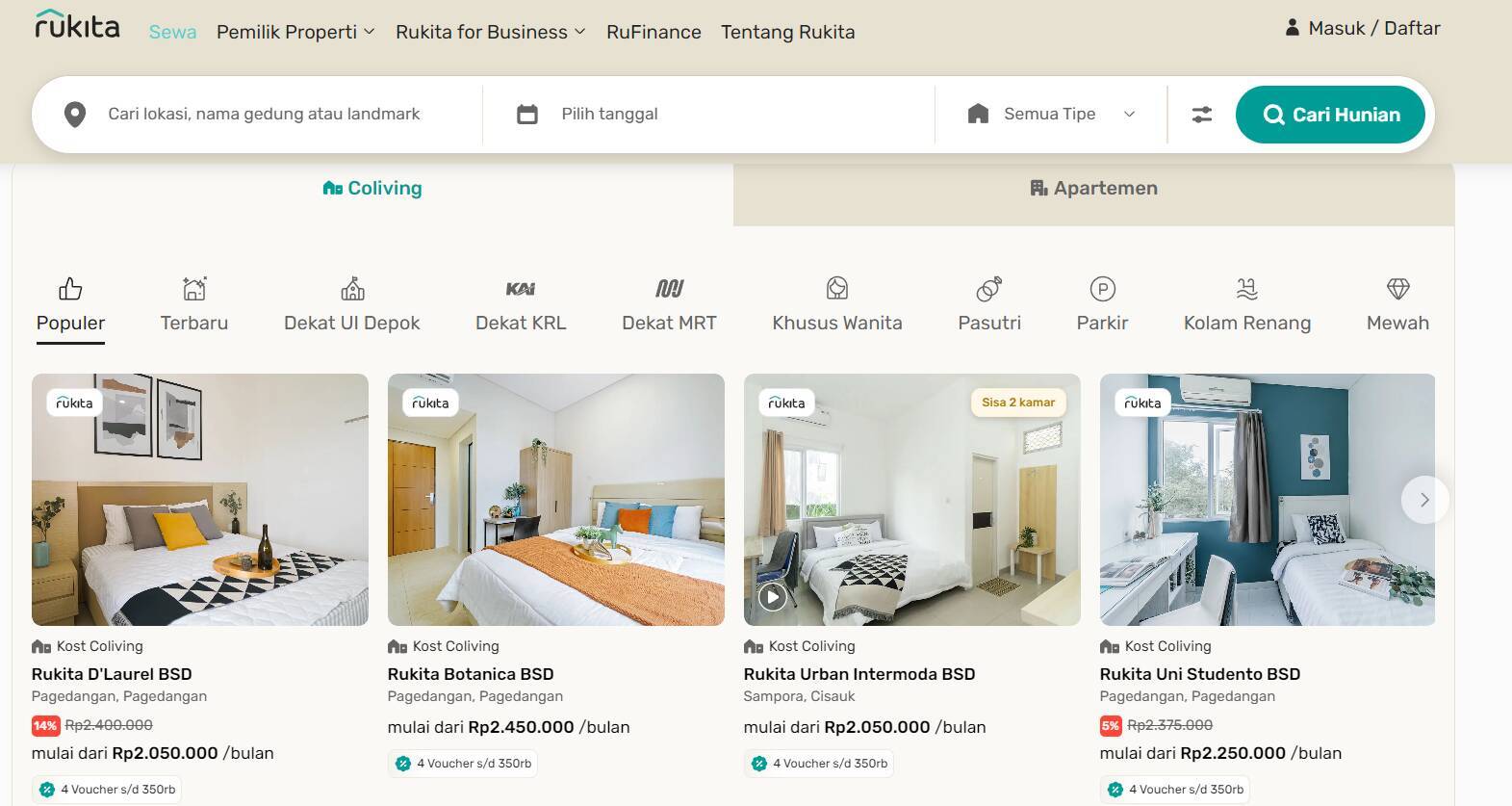Open the Semua Tipe dropdown
This screenshot has width=1512, height=806.
coord(1051,114)
